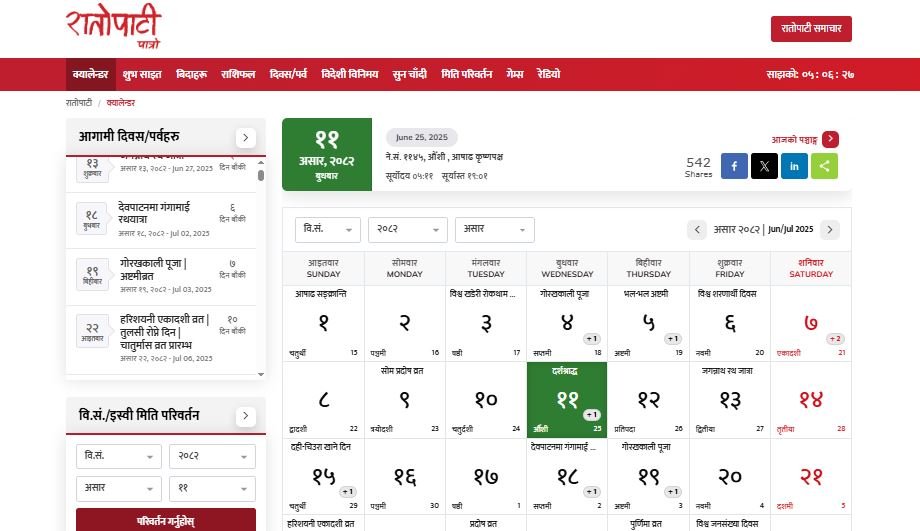Select calendar day २०
This screenshot has width=920, height=531.
(x=729, y=476)
